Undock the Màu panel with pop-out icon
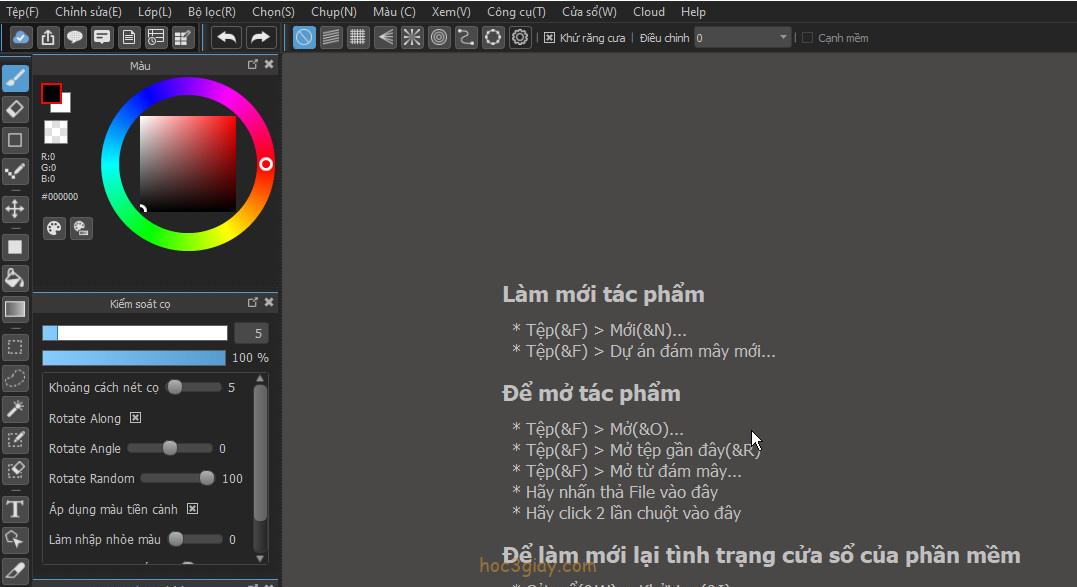Viewport: 1077px width, 587px height. pyautogui.click(x=253, y=64)
